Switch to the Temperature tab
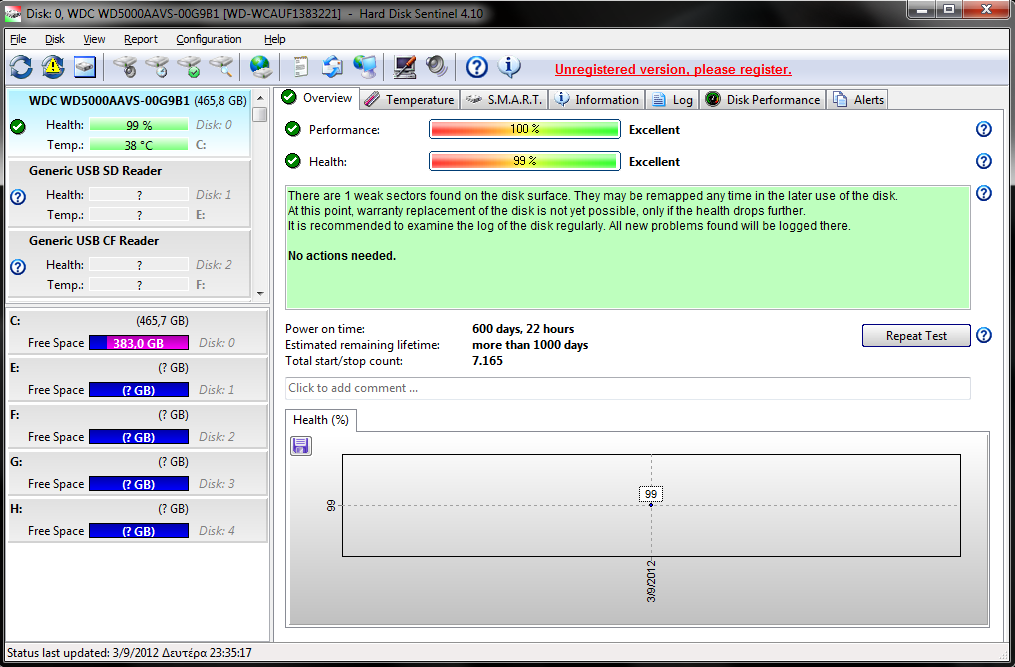This screenshot has width=1015, height=667. 410,100
